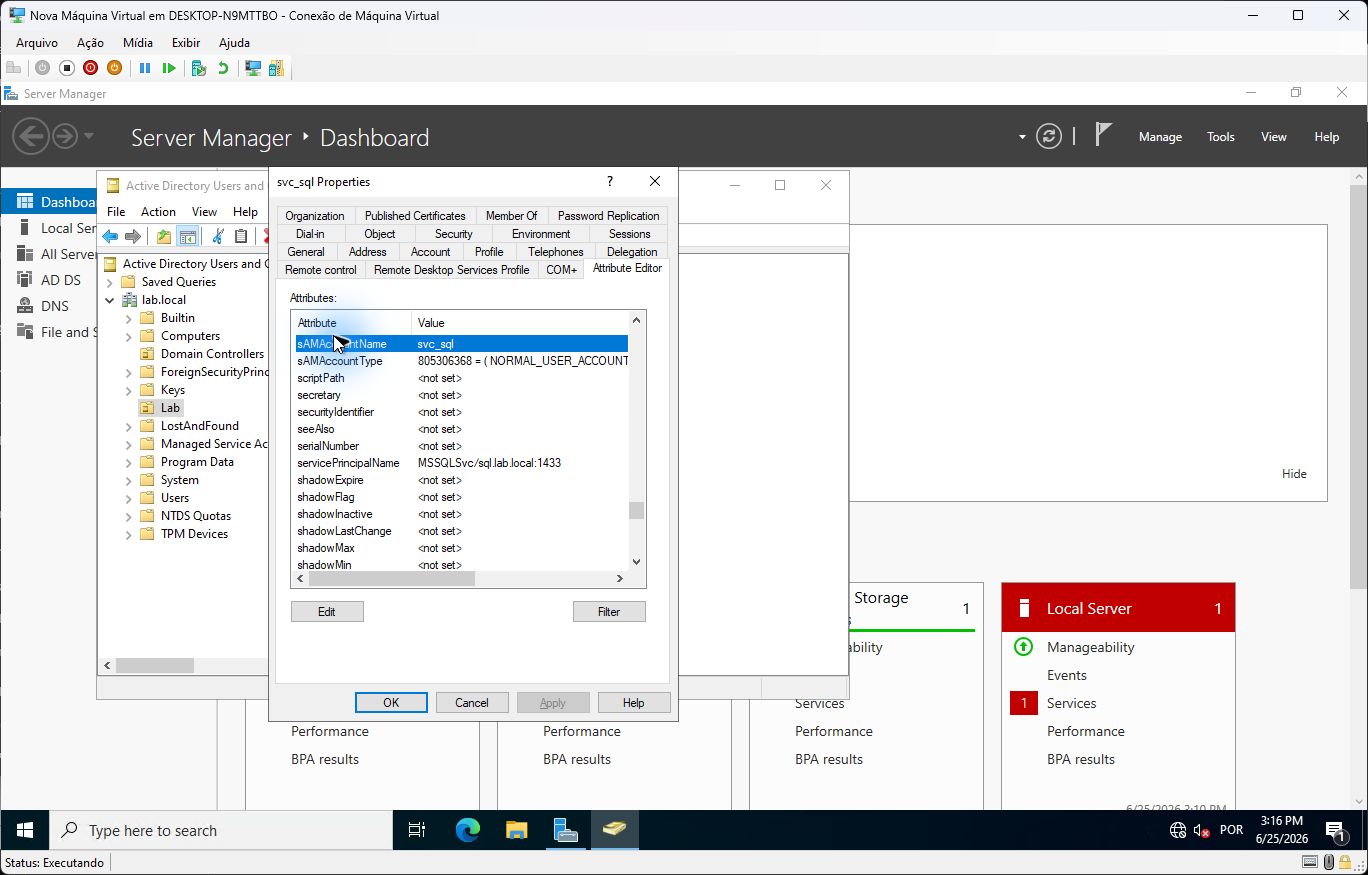This screenshot has height=875, width=1368.
Task: Click the attribute list horizontal scrollbar thumb
Action: coord(391,578)
